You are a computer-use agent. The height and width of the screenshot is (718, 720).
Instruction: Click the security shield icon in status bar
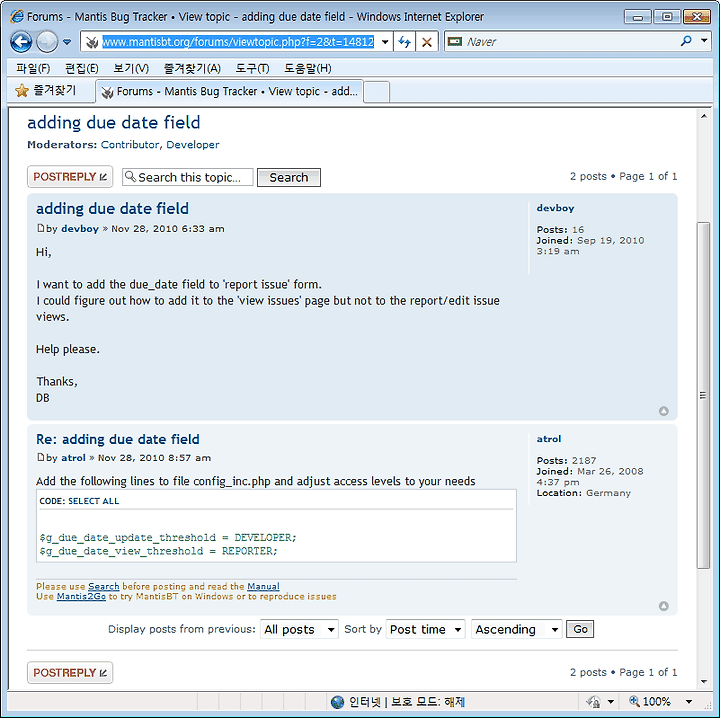593,702
